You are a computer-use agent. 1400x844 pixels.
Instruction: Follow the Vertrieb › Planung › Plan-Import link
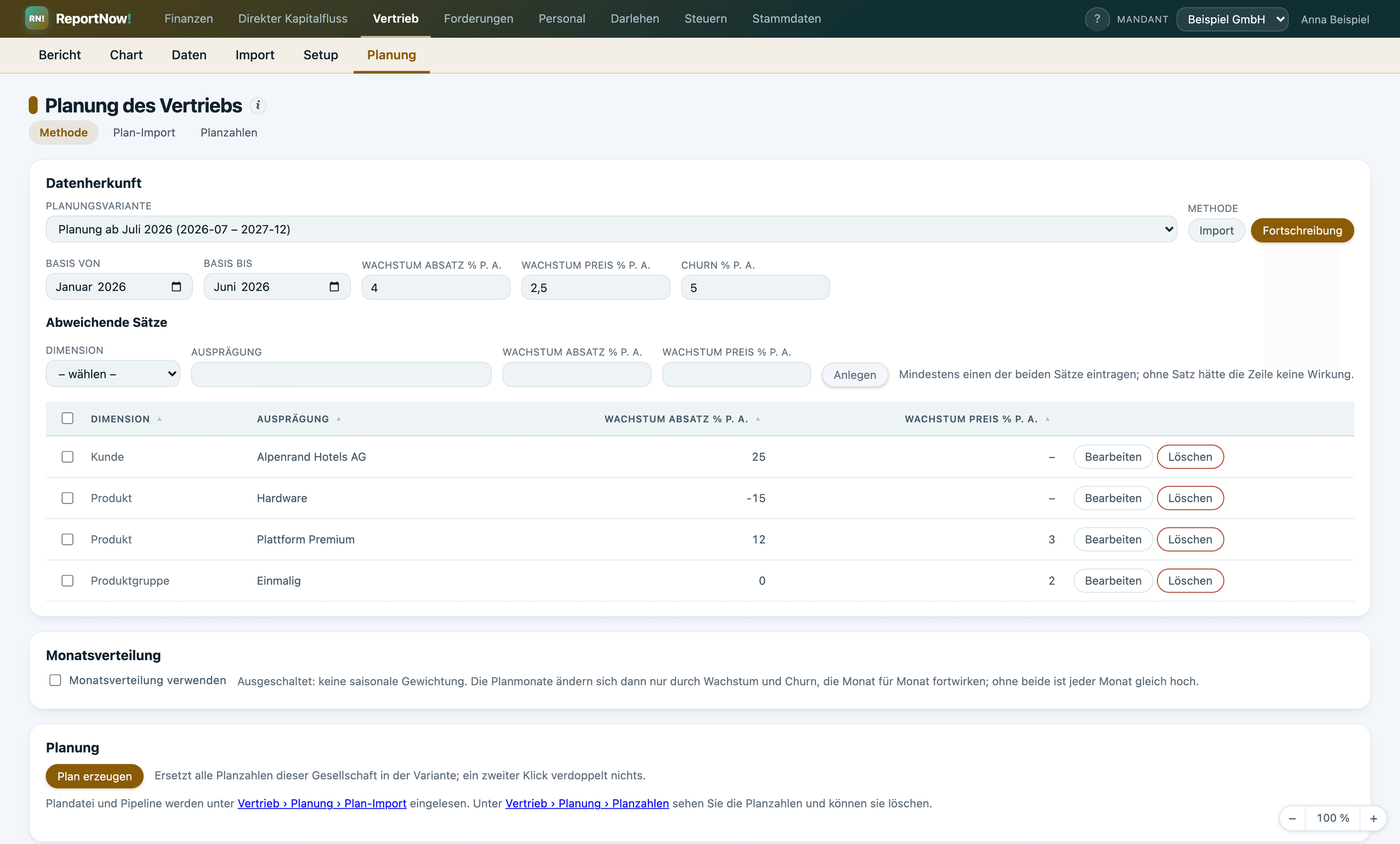(x=322, y=803)
